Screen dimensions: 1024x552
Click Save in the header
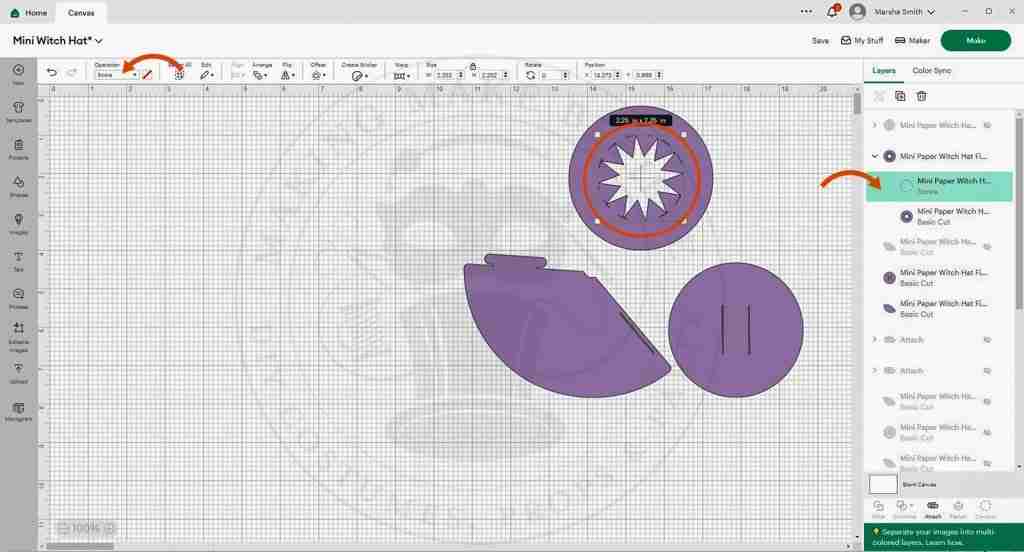[820, 41]
